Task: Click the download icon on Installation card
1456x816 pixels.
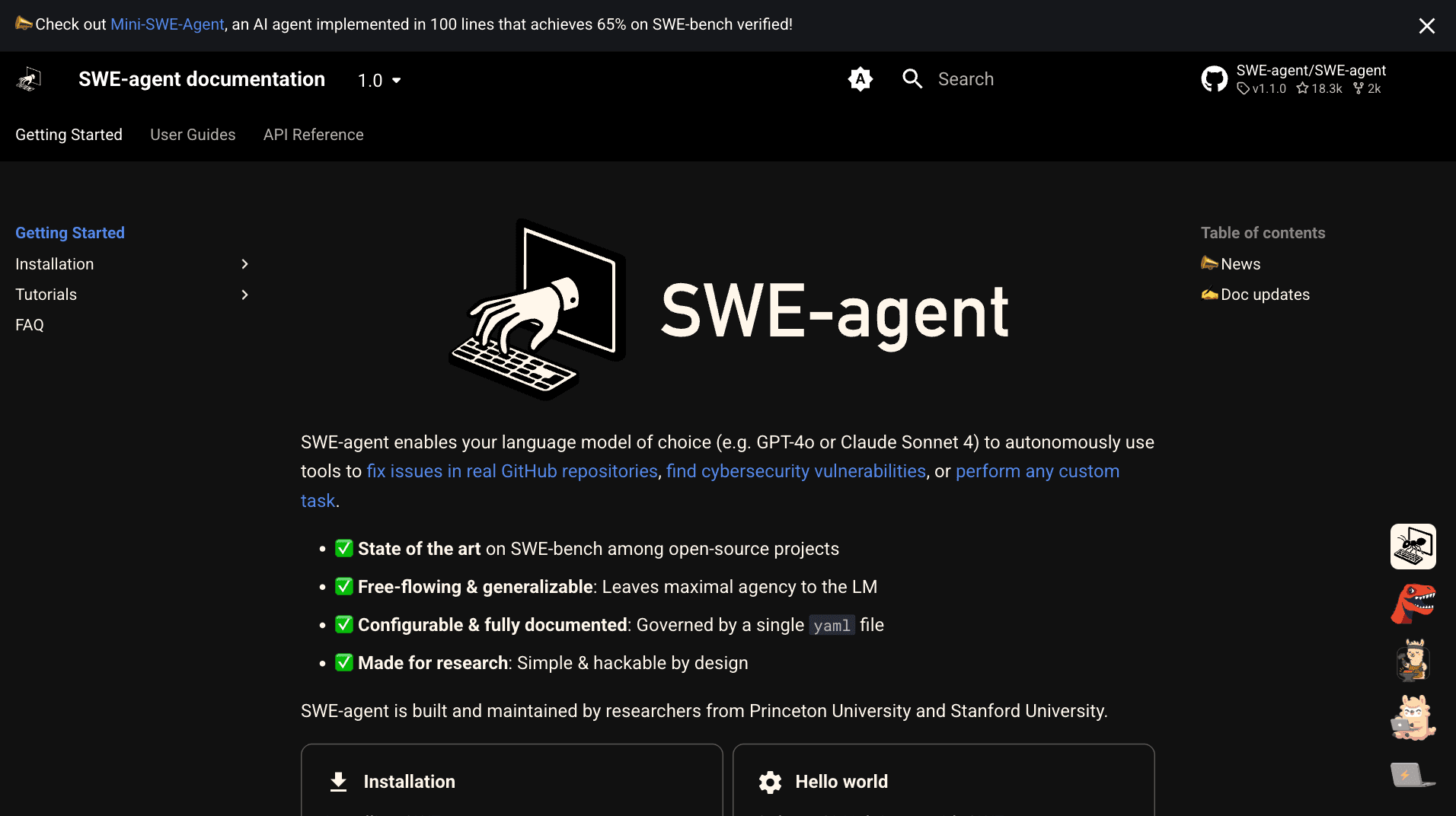Action: tap(337, 782)
